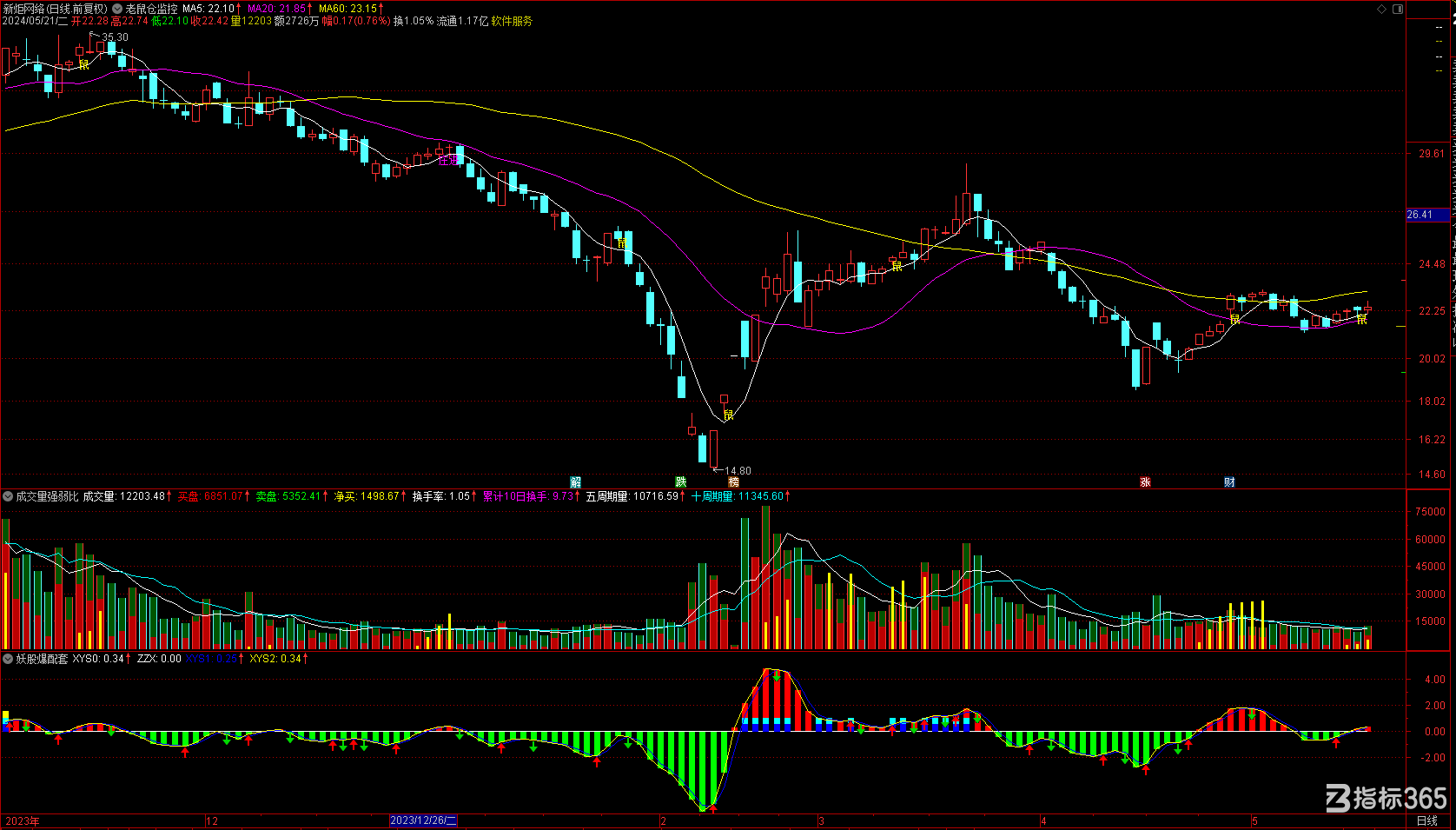Select the 26.41 highlighted price label
The width and height of the screenshot is (1456, 830).
coord(1428,215)
